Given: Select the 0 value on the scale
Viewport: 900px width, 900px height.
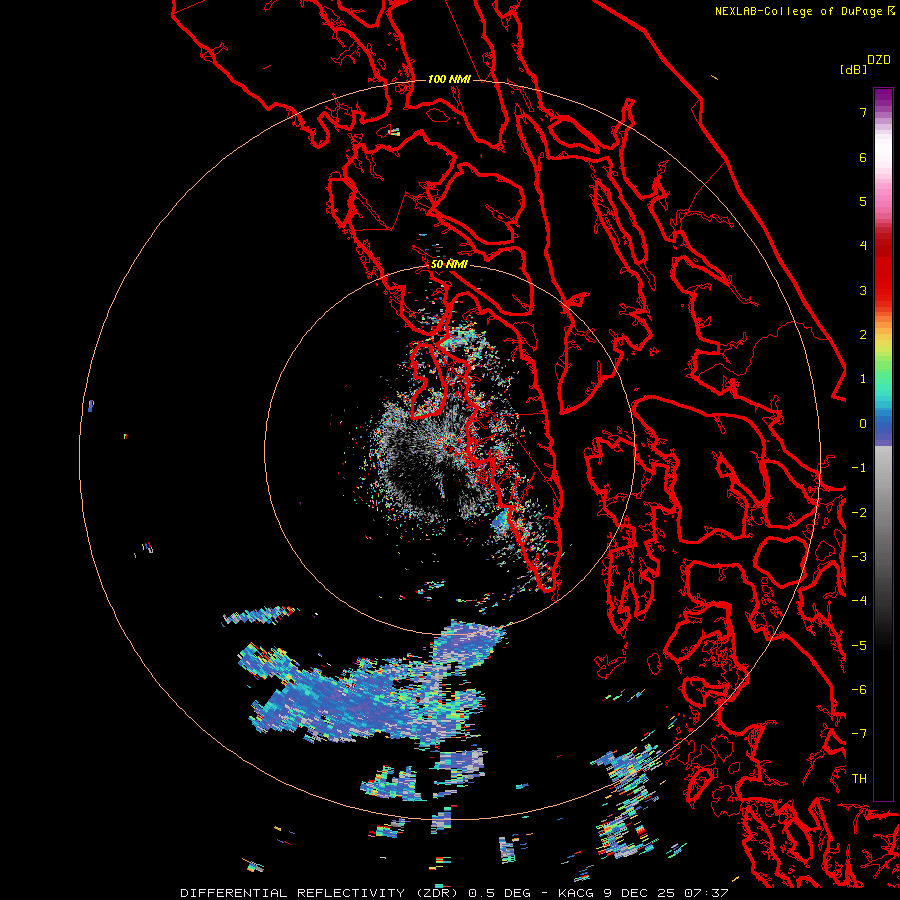Looking at the screenshot, I should point(863,424).
